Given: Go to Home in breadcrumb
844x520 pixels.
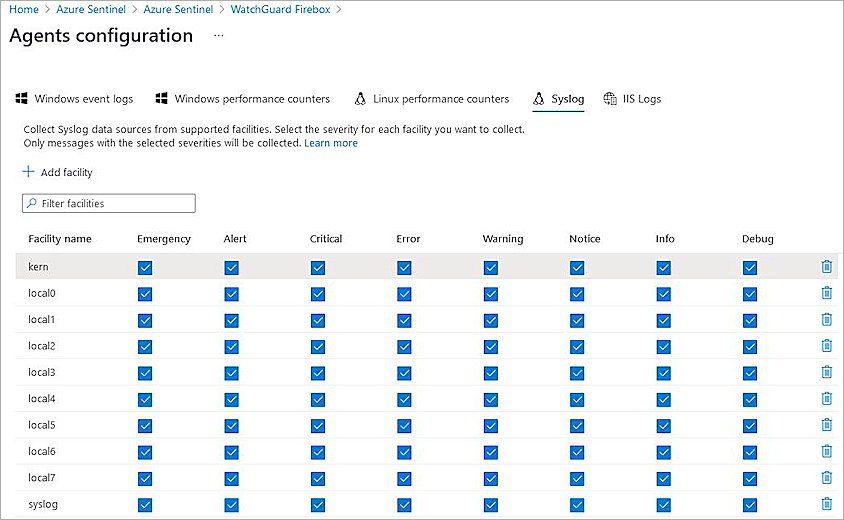Looking at the screenshot, I should click(x=23, y=9).
